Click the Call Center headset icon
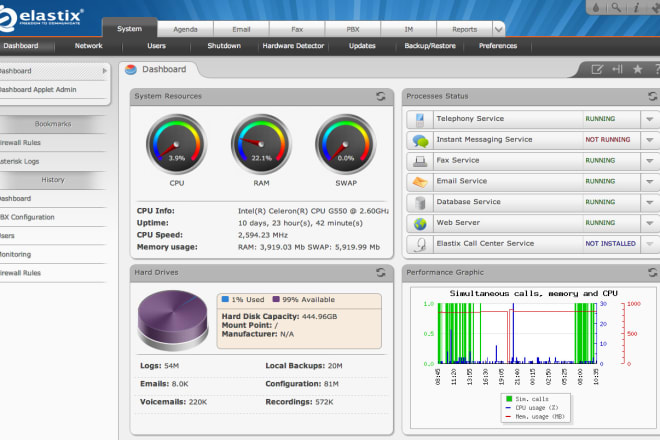The height and width of the screenshot is (440, 660). [420, 244]
